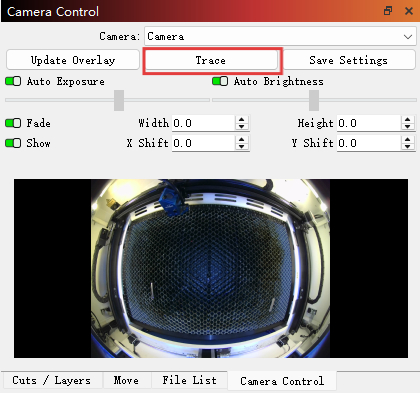Increase the Width value with up arrow
This screenshot has height=393, width=420.
(x=242, y=120)
